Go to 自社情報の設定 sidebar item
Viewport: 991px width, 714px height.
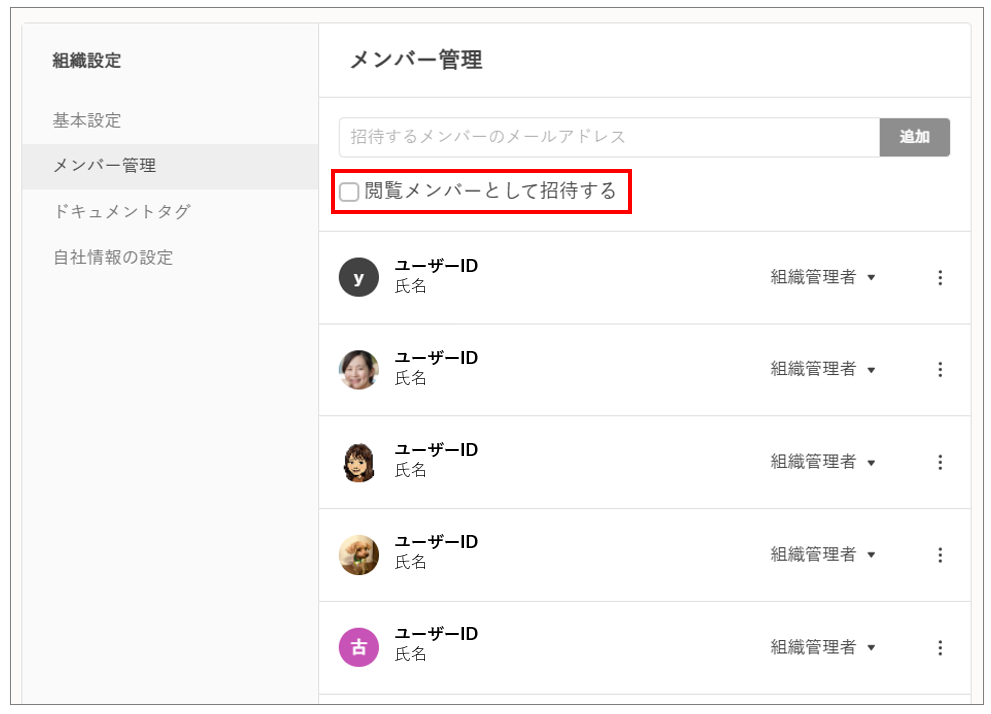pyautogui.click(x=113, y=257)
